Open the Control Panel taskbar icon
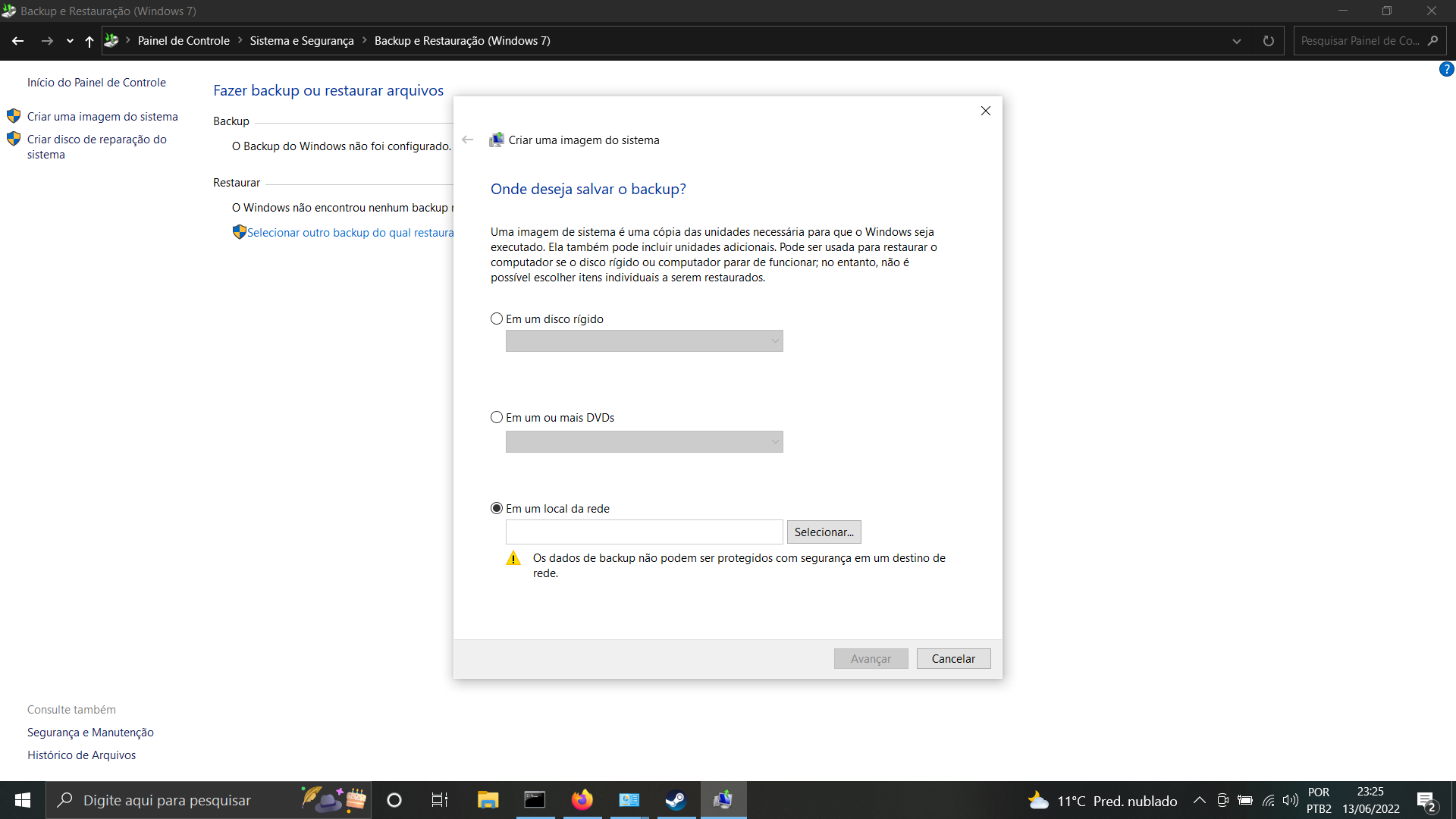This screenshot has height=819, width=1456. (x=629, y=800)
